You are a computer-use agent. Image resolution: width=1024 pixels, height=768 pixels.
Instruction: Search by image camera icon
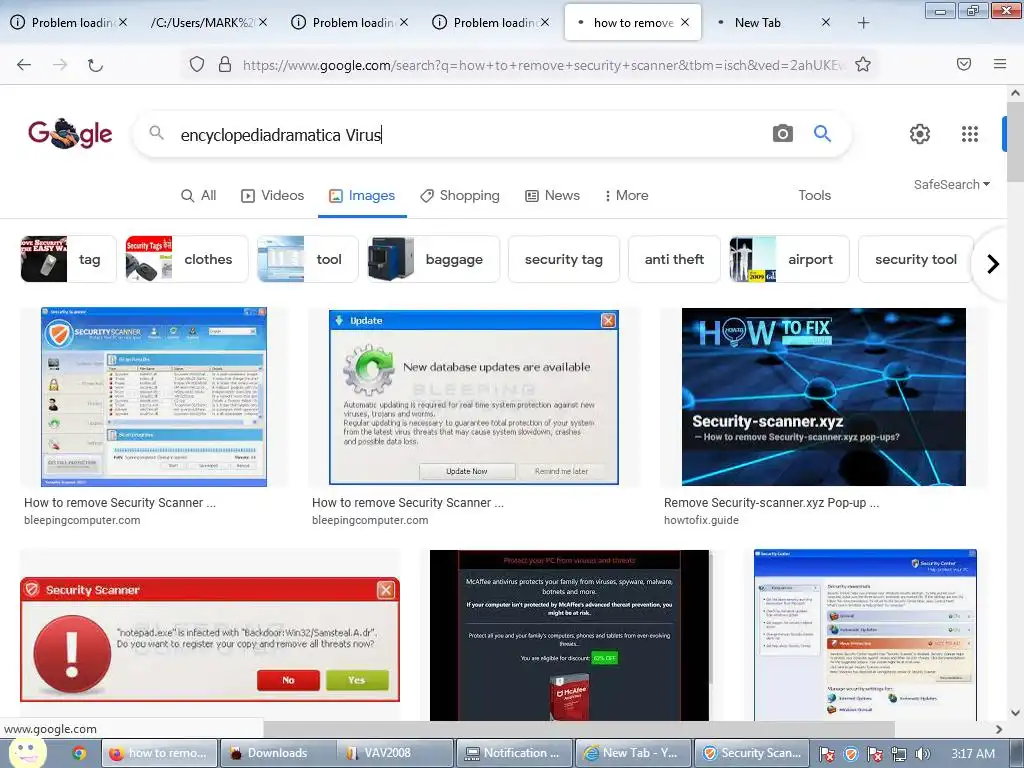click(x=782, y=134)
